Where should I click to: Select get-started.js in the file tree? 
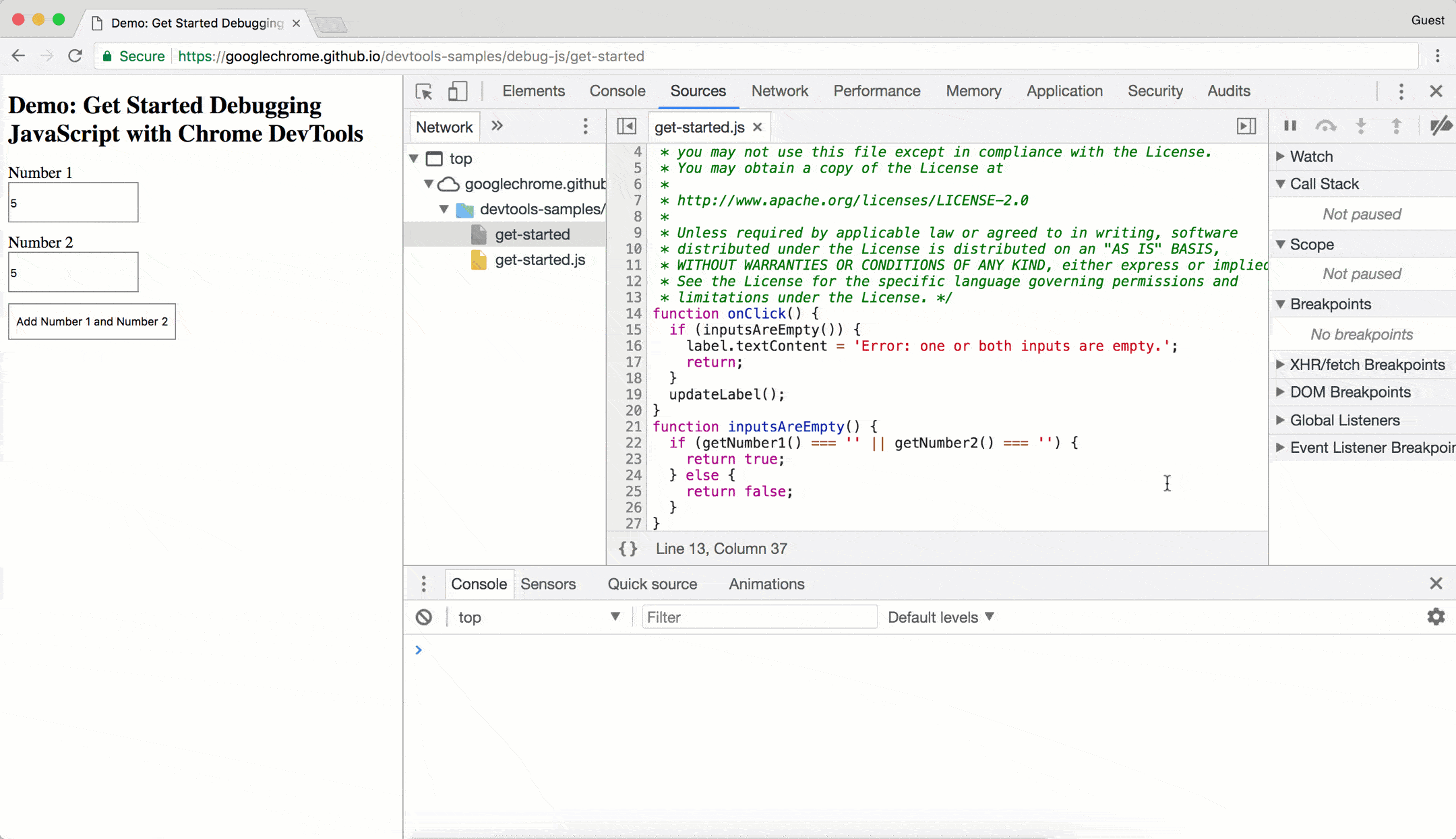[540, 259]
